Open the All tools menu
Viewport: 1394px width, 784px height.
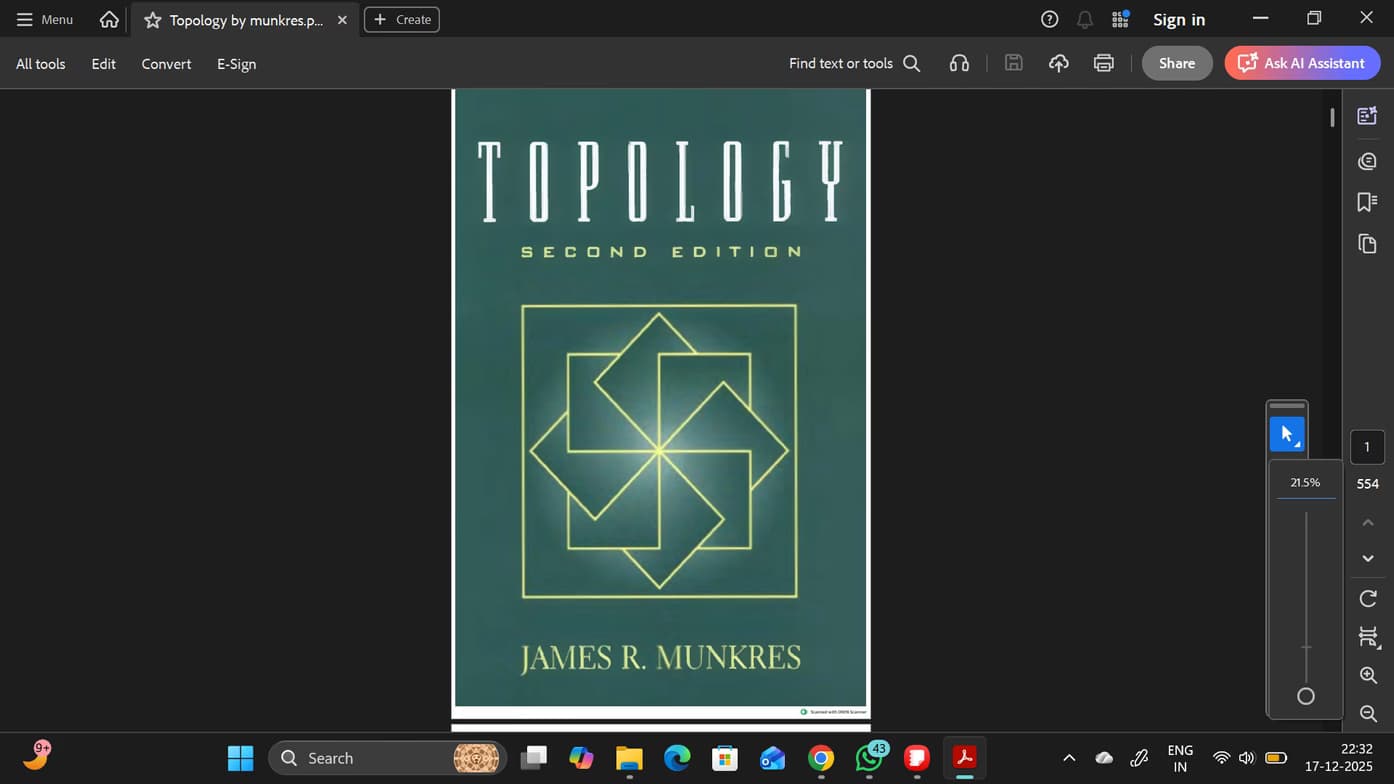41,64
